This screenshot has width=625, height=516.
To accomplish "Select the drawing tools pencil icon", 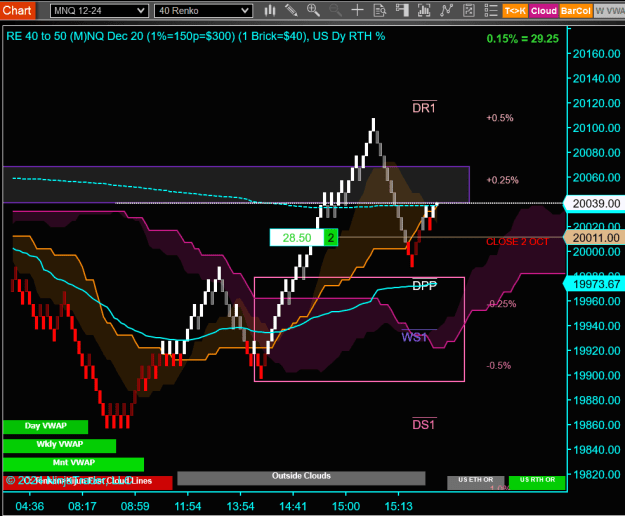I will point(292,10).
